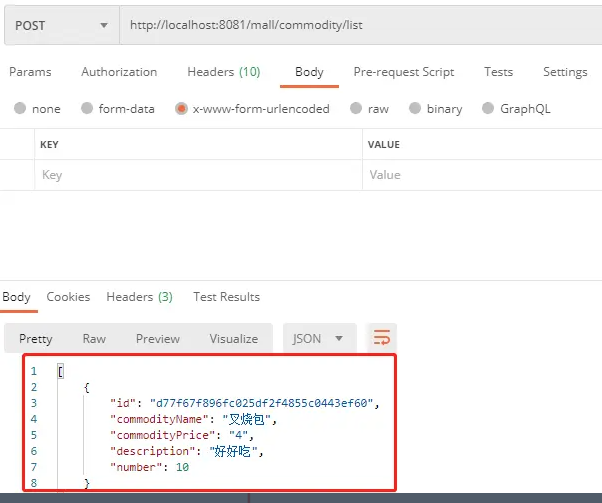Viewport: 602px width, 503px height.
Task: Select the none body type
Action: 20,108
